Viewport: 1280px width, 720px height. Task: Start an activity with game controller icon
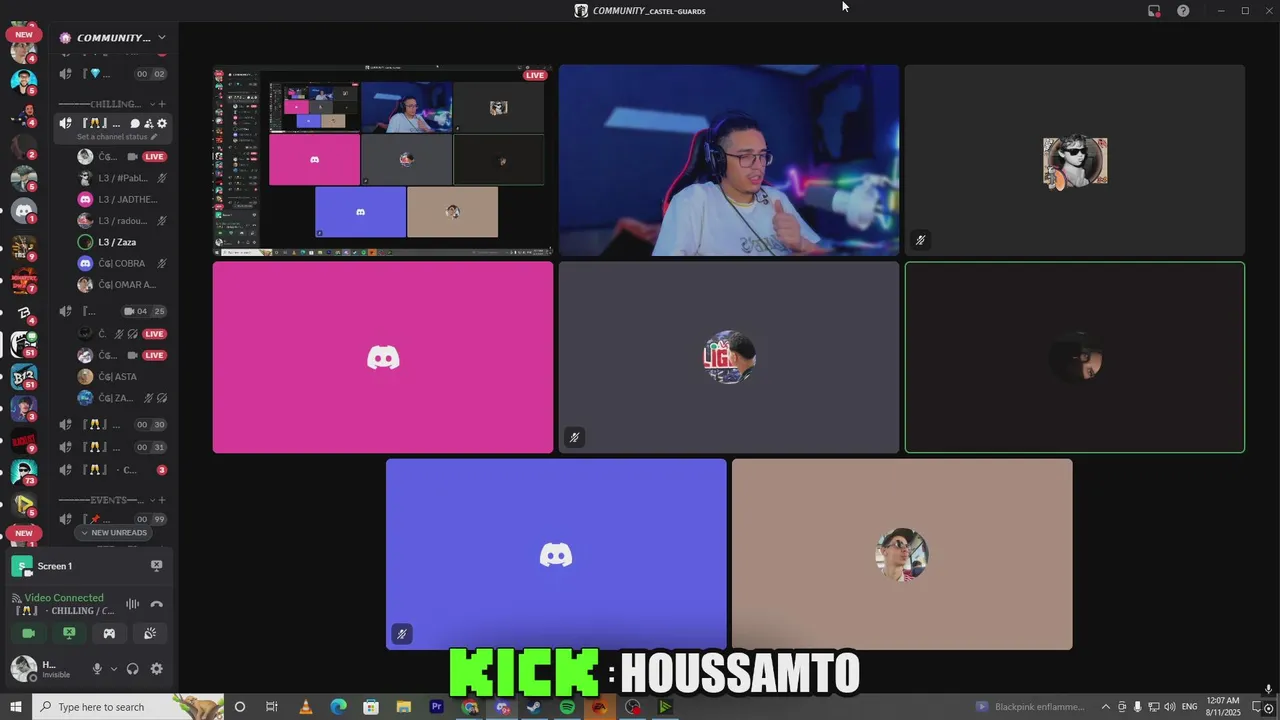click(x=109, y=633)
